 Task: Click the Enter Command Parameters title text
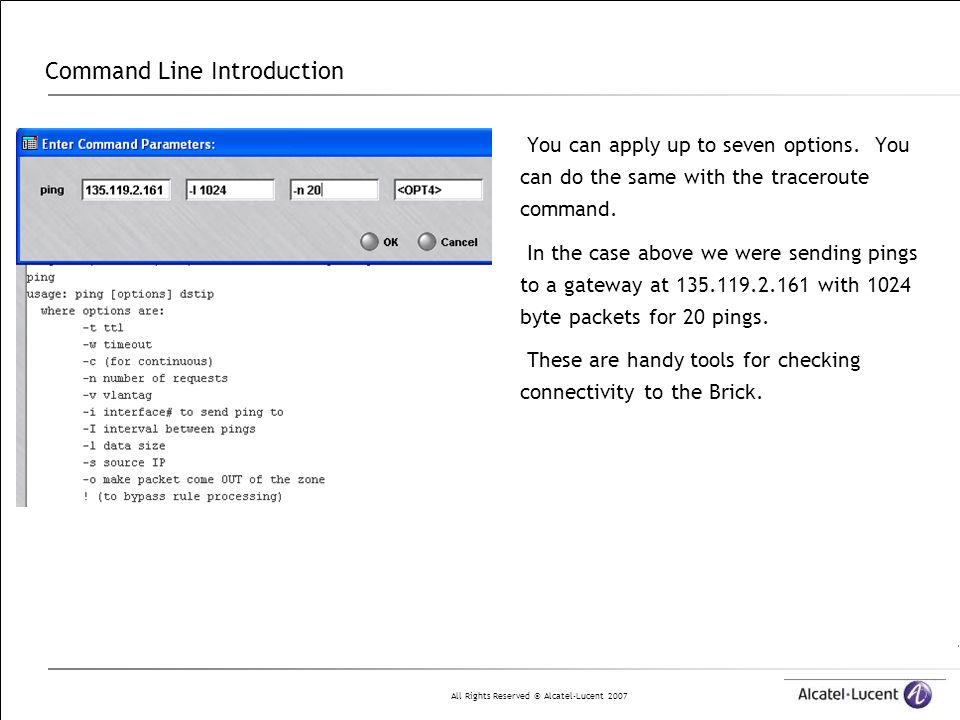click(129, 144)
